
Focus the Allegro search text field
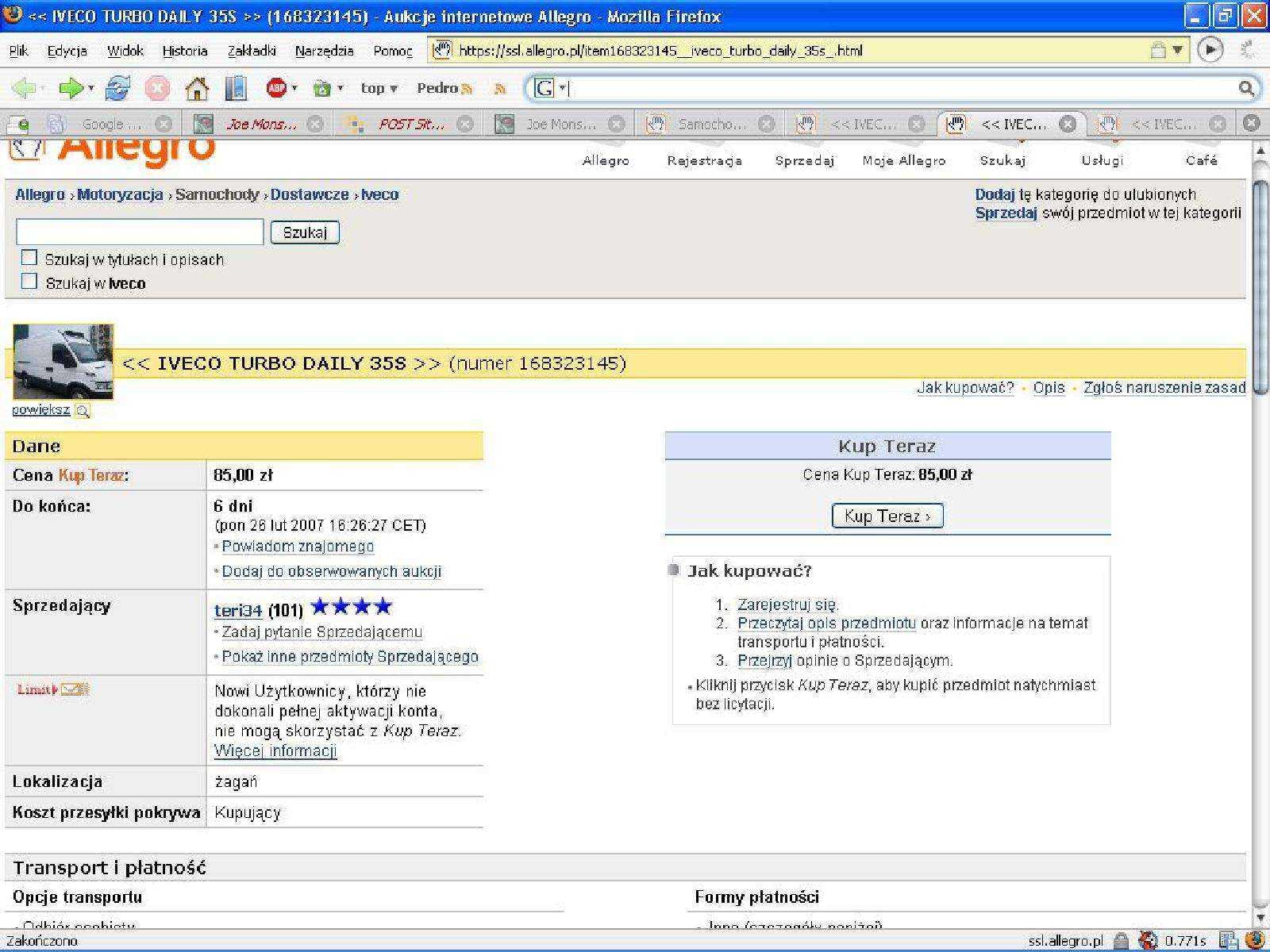140,232
